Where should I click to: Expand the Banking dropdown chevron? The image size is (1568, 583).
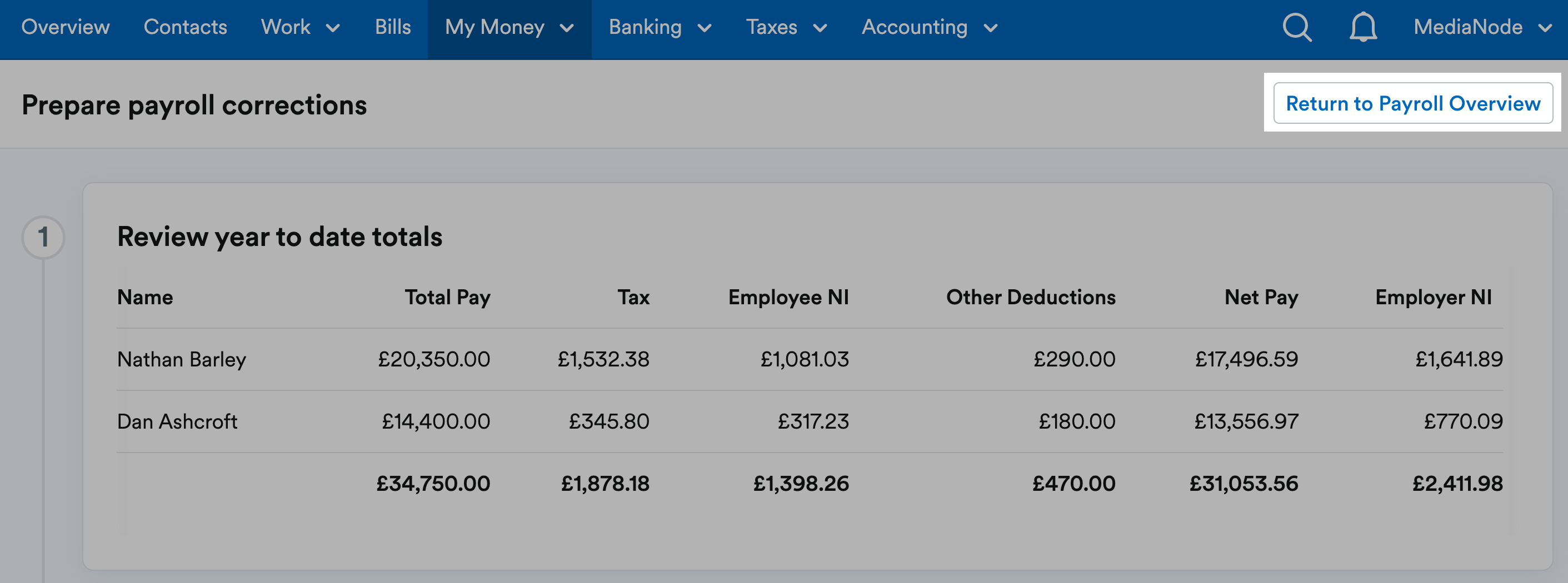[x=704, y=28]
